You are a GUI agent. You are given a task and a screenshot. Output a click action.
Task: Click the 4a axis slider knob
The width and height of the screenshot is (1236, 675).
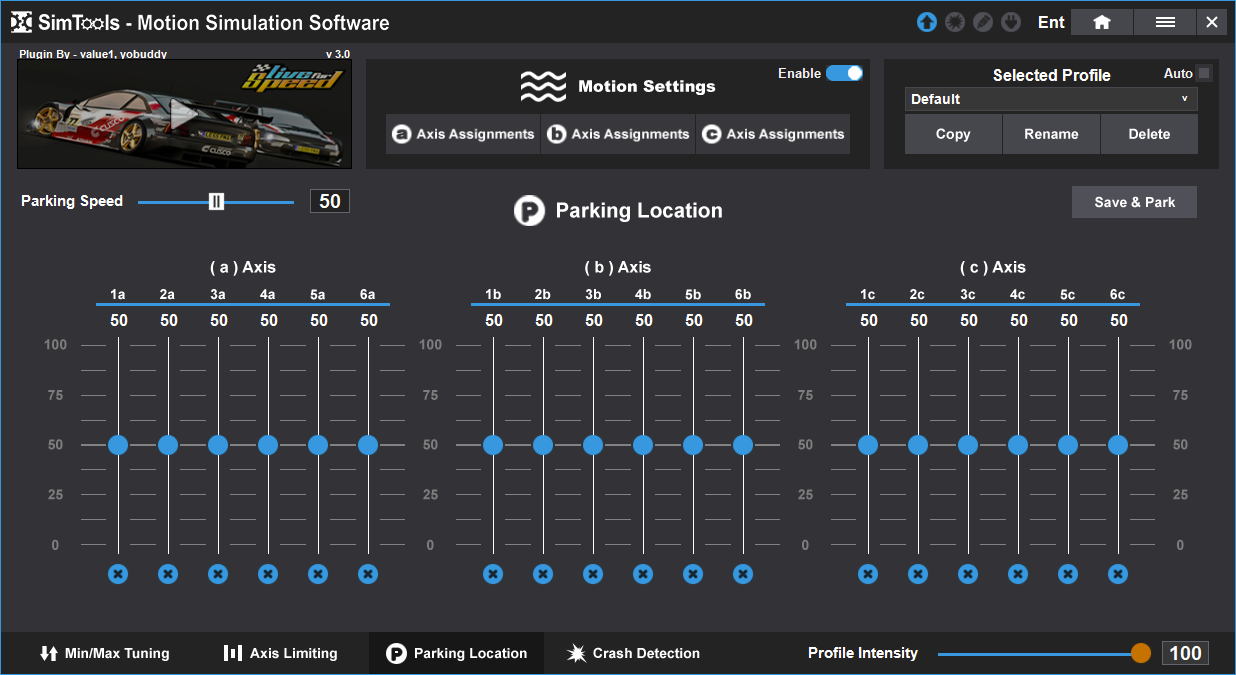coord(268,445)
